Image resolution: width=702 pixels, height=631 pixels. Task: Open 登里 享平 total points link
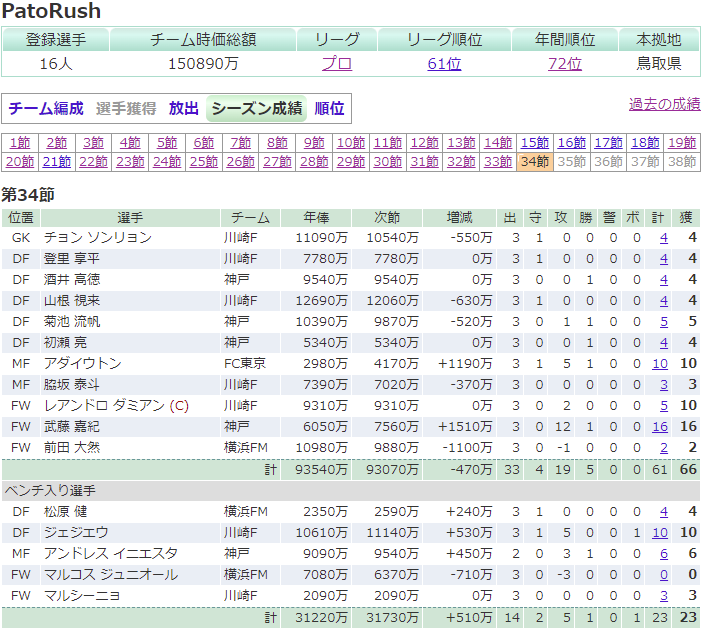tap(663, 259)
